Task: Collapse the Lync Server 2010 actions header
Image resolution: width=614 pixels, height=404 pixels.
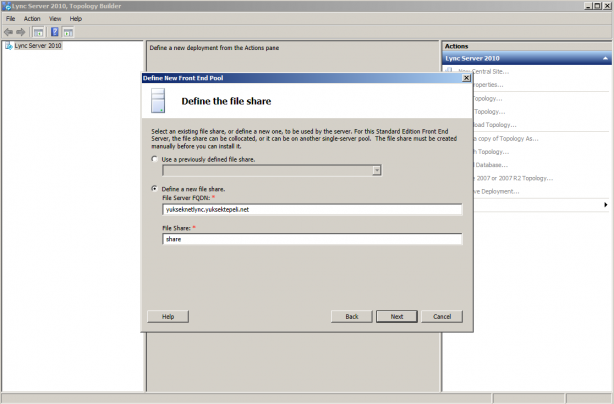Action: tap(605, 58)
